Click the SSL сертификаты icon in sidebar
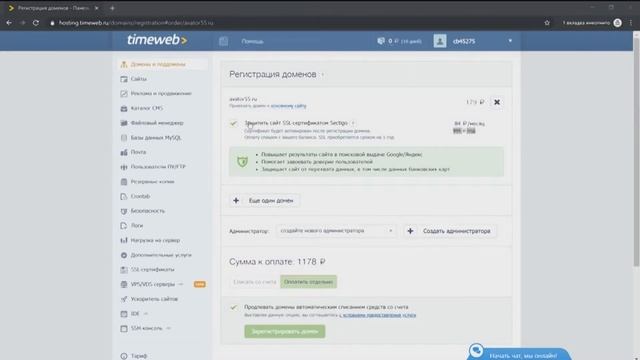 (124, 270)
